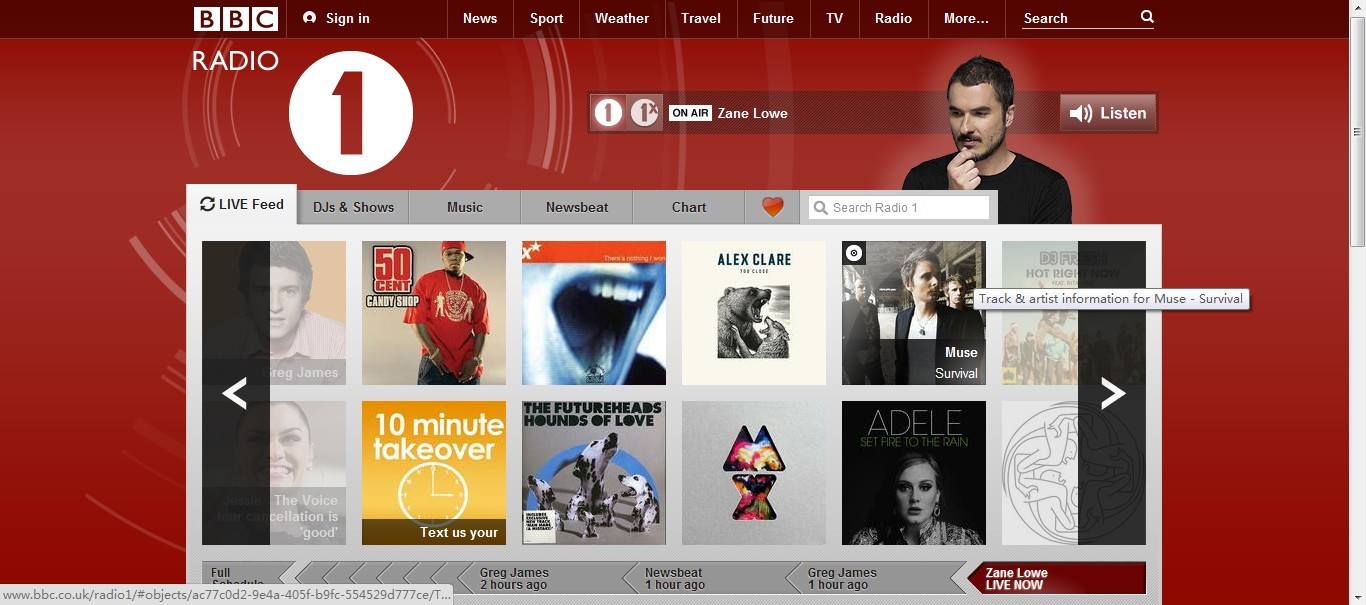The image size is (1366, 605).
Task: Open the Future menu item
Action: (x=773, y=18)
